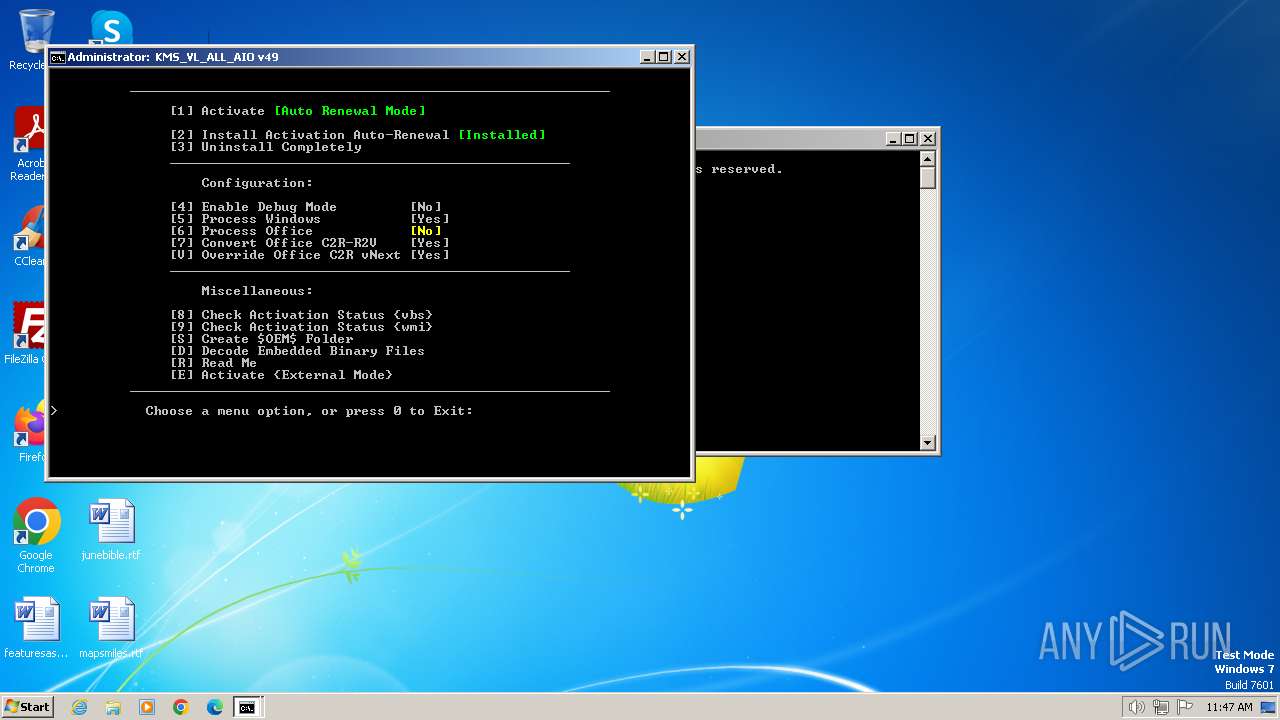Open the network tray icon
The image size is (1280, 720).
[1161, 707]
